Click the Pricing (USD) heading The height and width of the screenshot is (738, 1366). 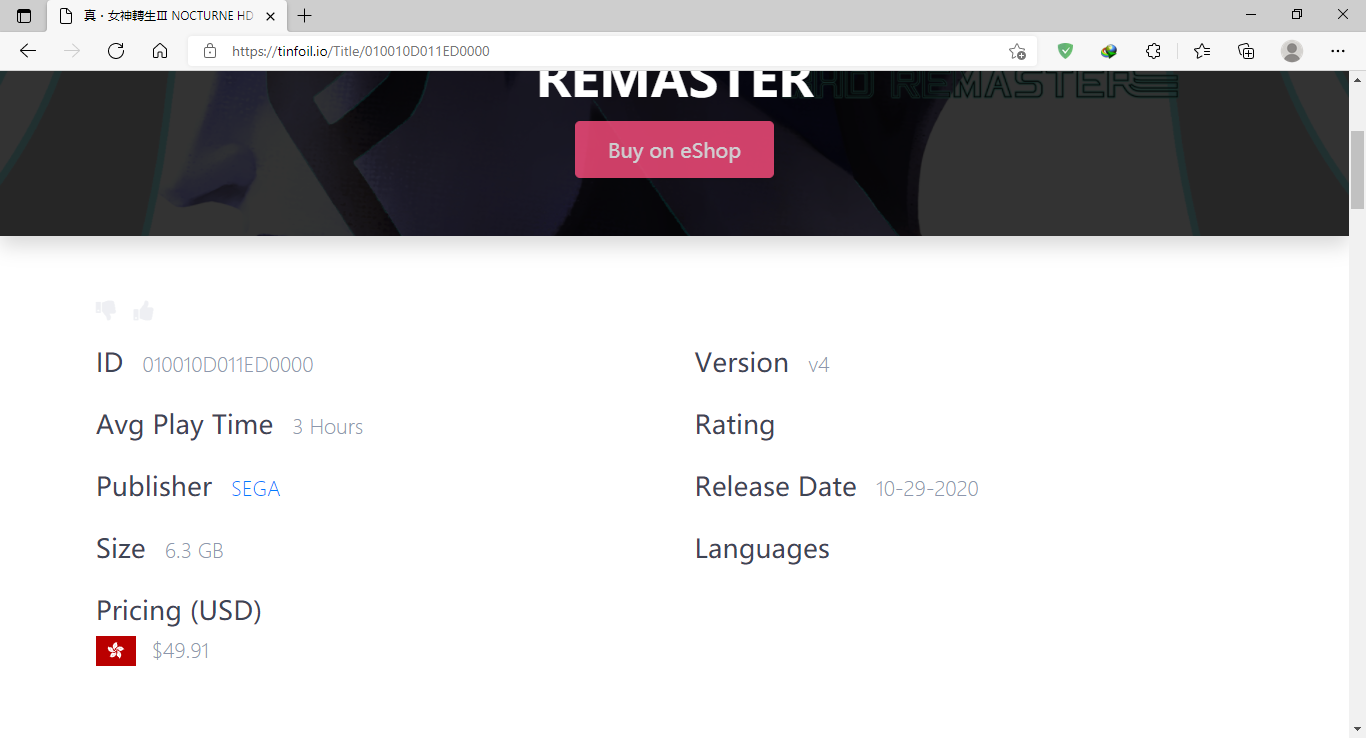[x=179, y=611]
